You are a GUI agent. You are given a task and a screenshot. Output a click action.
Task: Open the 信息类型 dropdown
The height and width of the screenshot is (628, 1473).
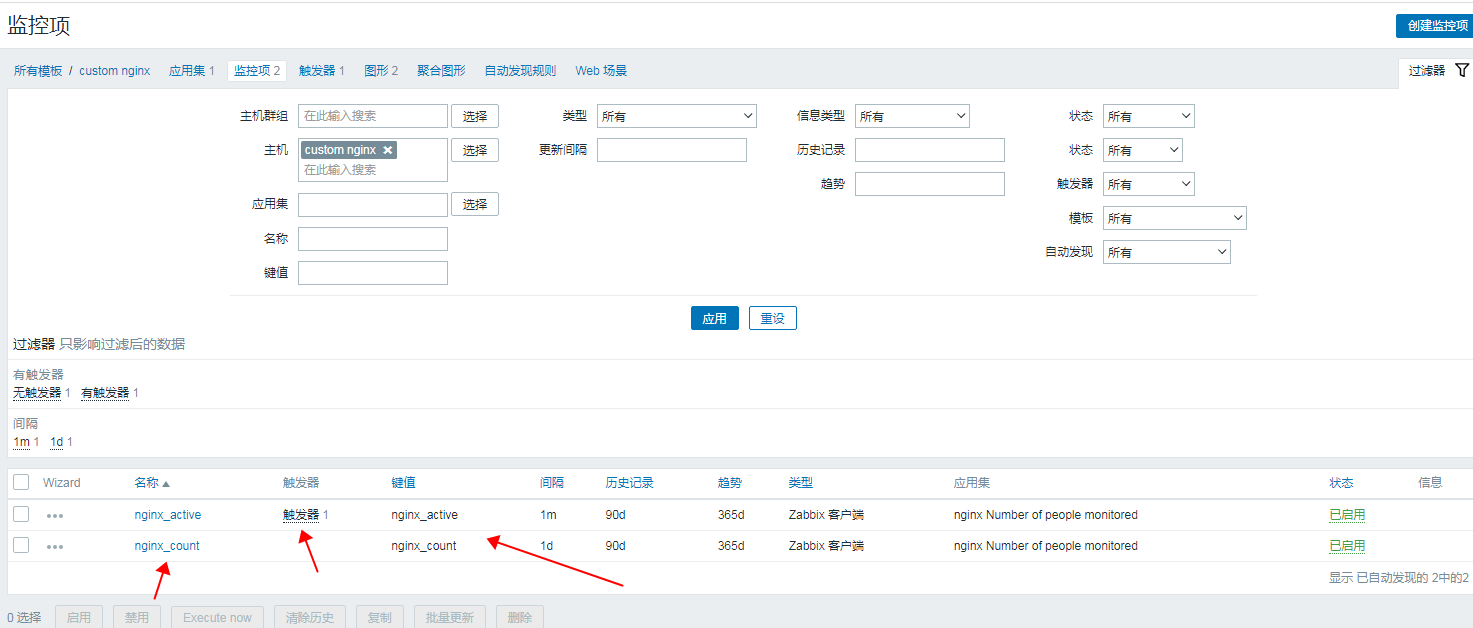coord(912,116)
